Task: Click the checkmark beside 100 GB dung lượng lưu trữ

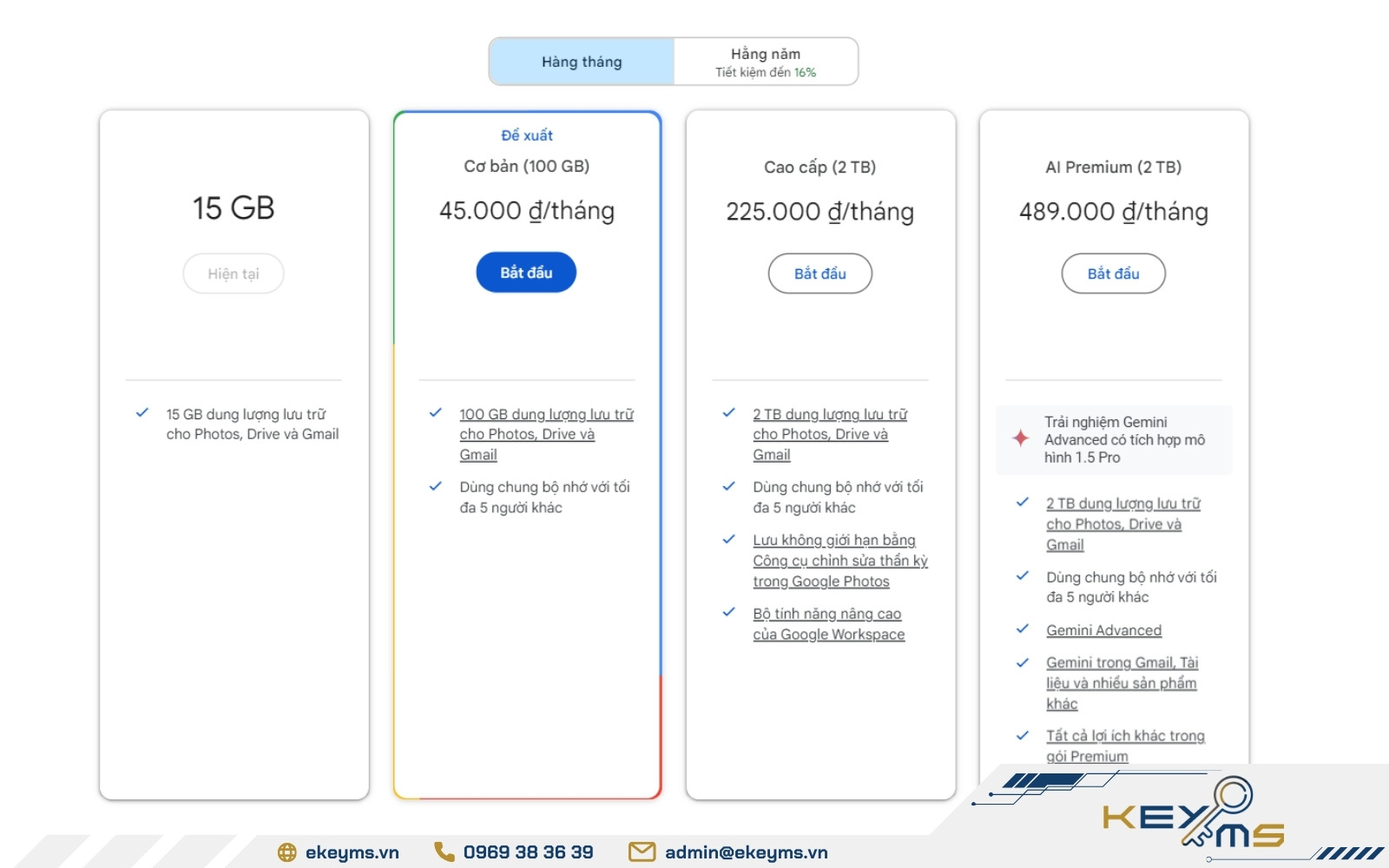Action: click(435, 413)
